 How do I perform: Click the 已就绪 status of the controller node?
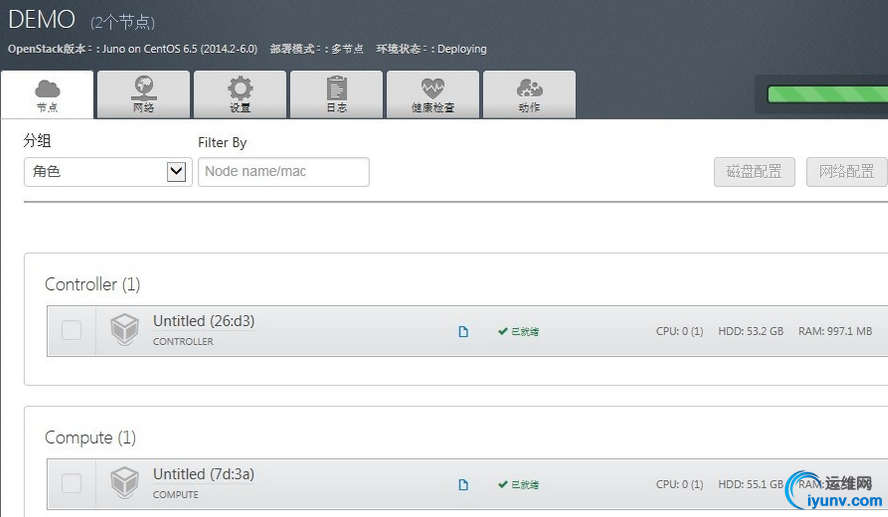pyautogui.click(x=518, y=331)
